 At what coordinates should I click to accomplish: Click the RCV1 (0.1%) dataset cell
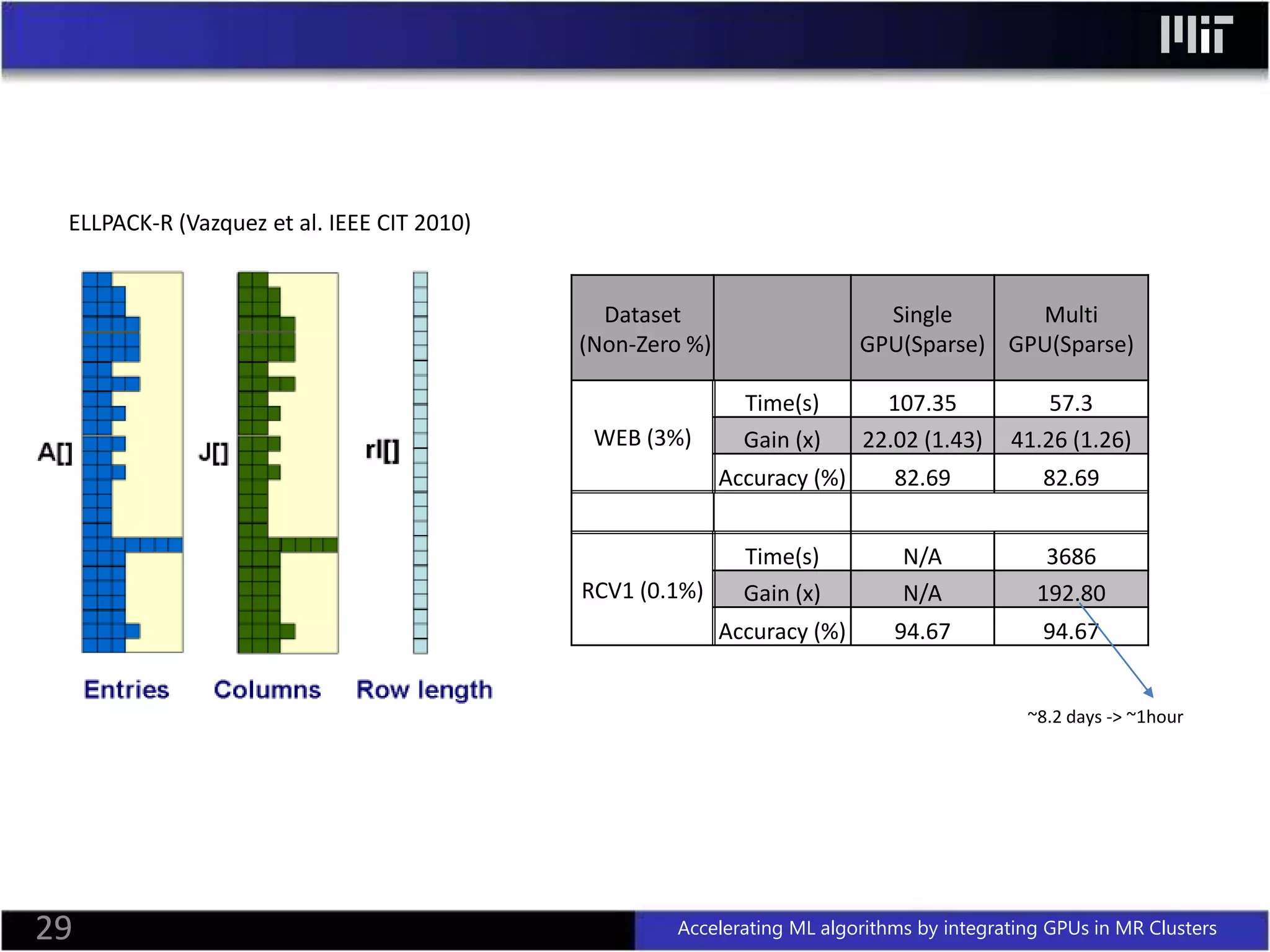click(642, 591)
